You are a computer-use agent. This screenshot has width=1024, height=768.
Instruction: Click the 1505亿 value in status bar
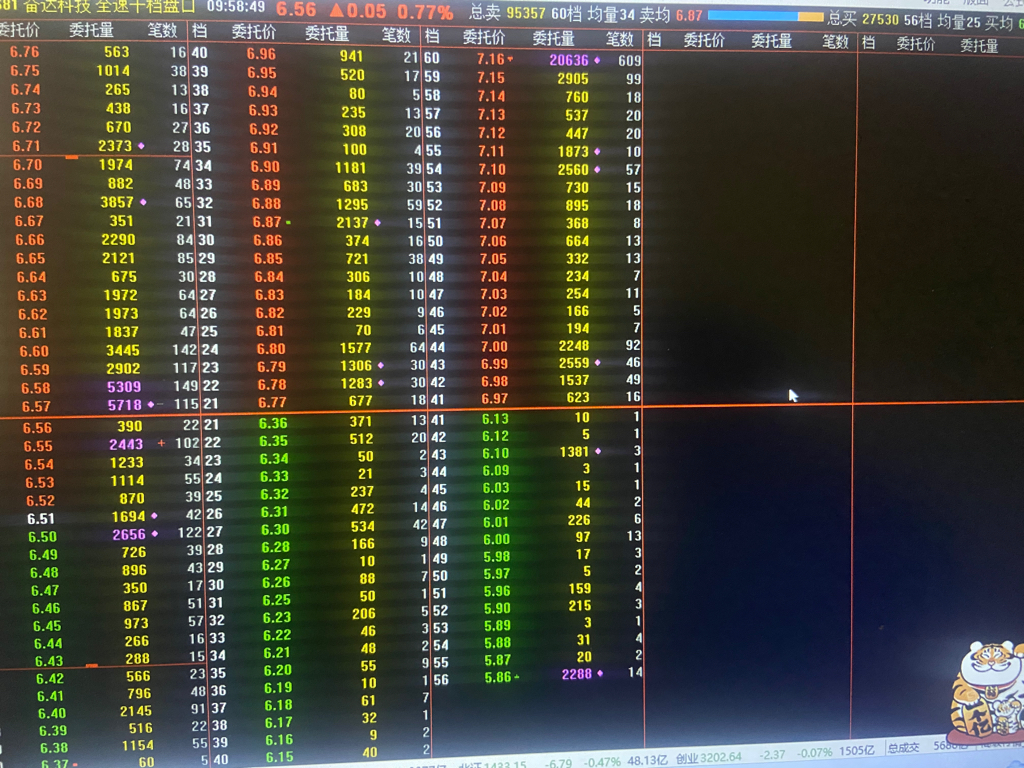(x=857, y=750)
